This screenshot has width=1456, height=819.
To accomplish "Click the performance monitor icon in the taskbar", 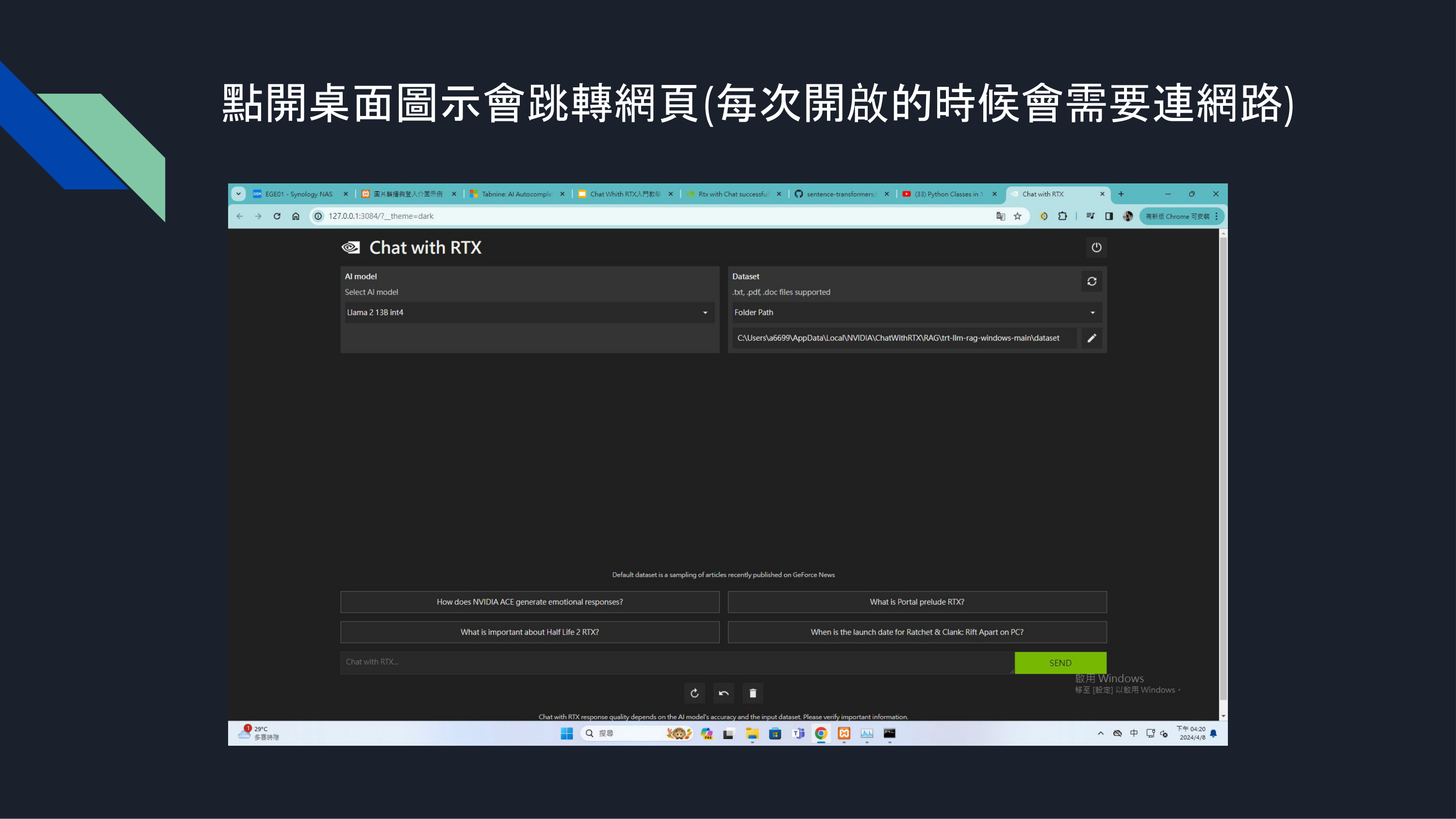I will [x=867, y=733].
